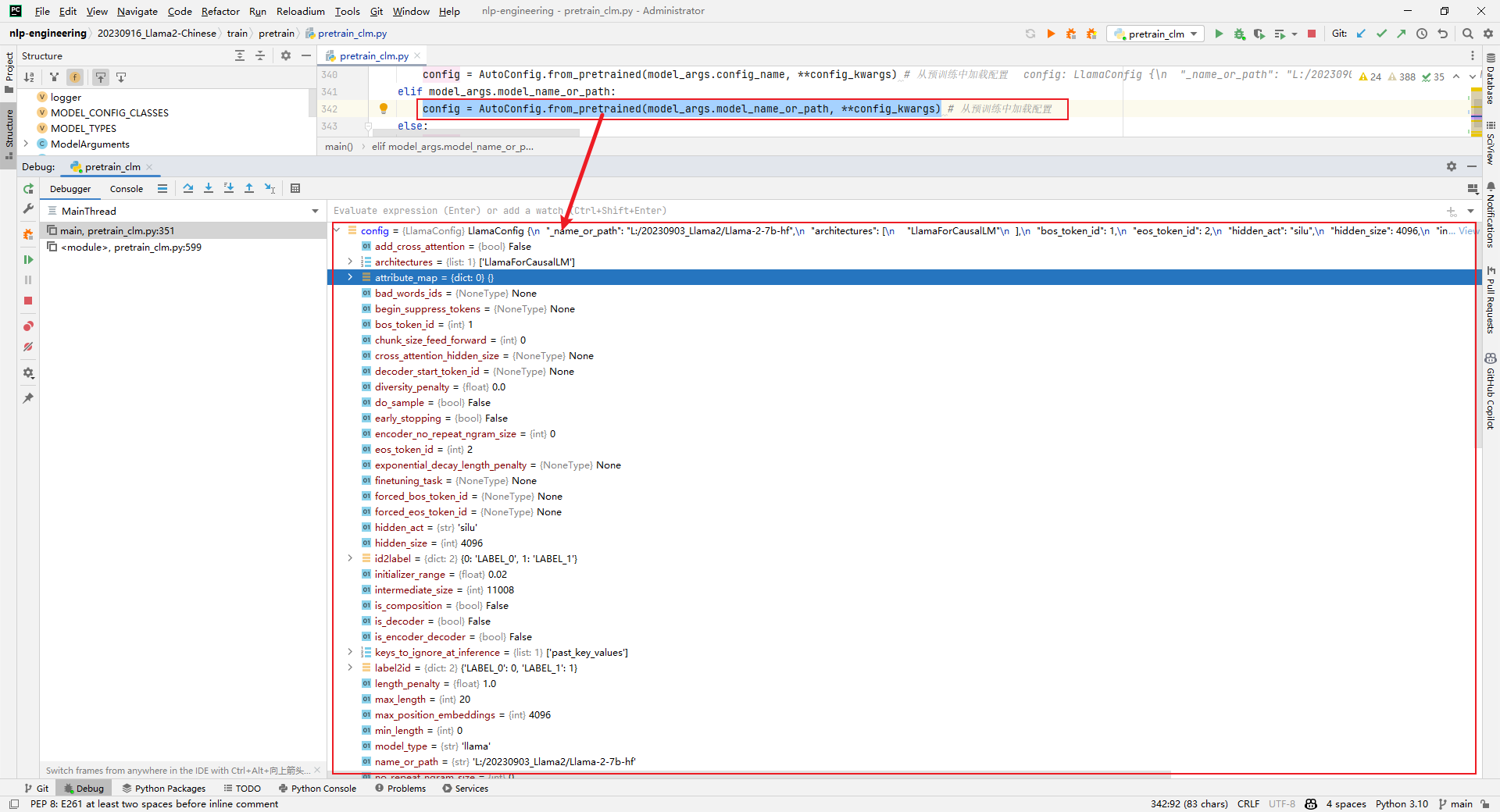
Task: Open Evaluate Expression calculator icon
Action: click(295, 188)
